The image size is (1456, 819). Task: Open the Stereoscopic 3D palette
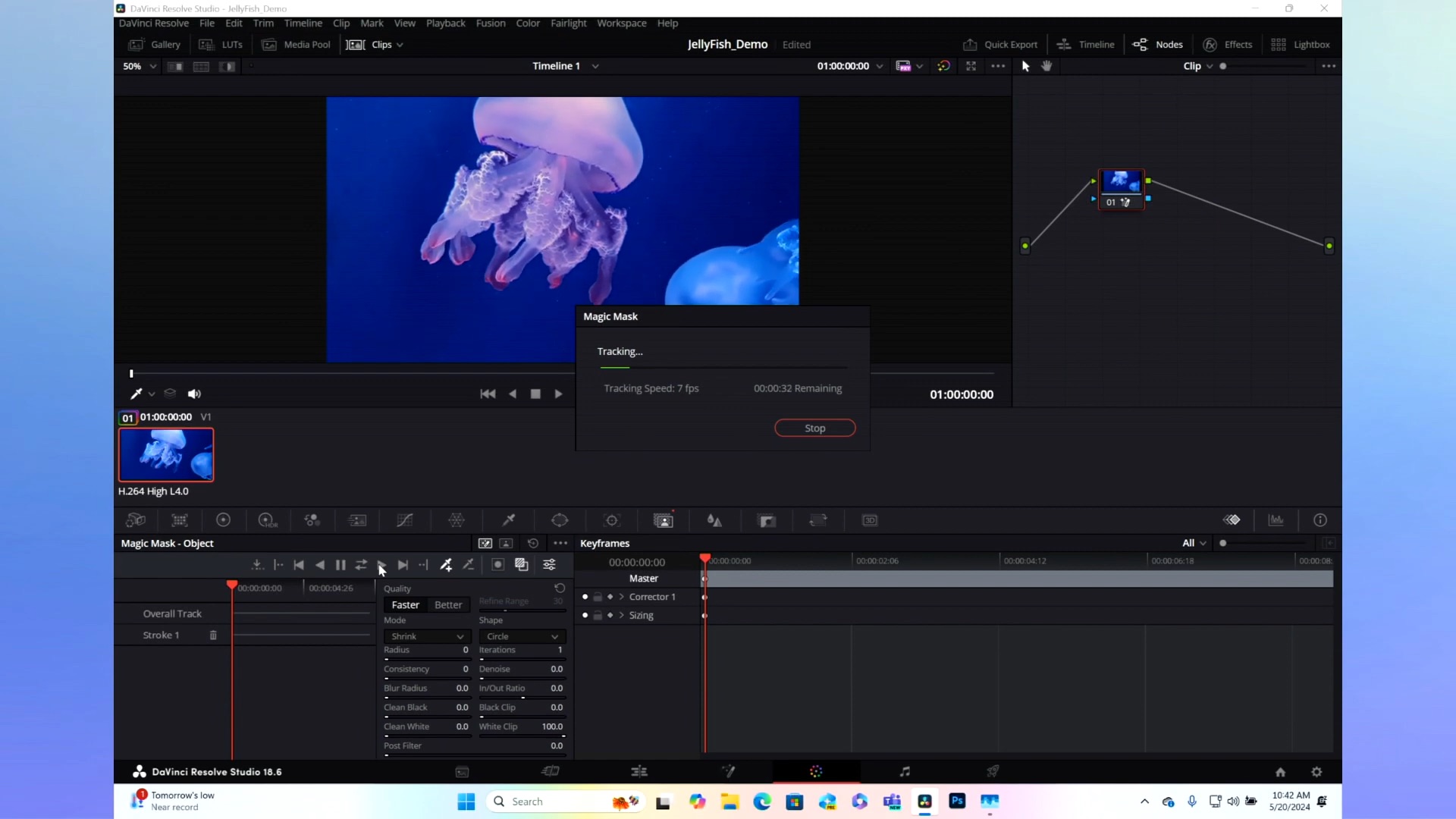(870, 520)
